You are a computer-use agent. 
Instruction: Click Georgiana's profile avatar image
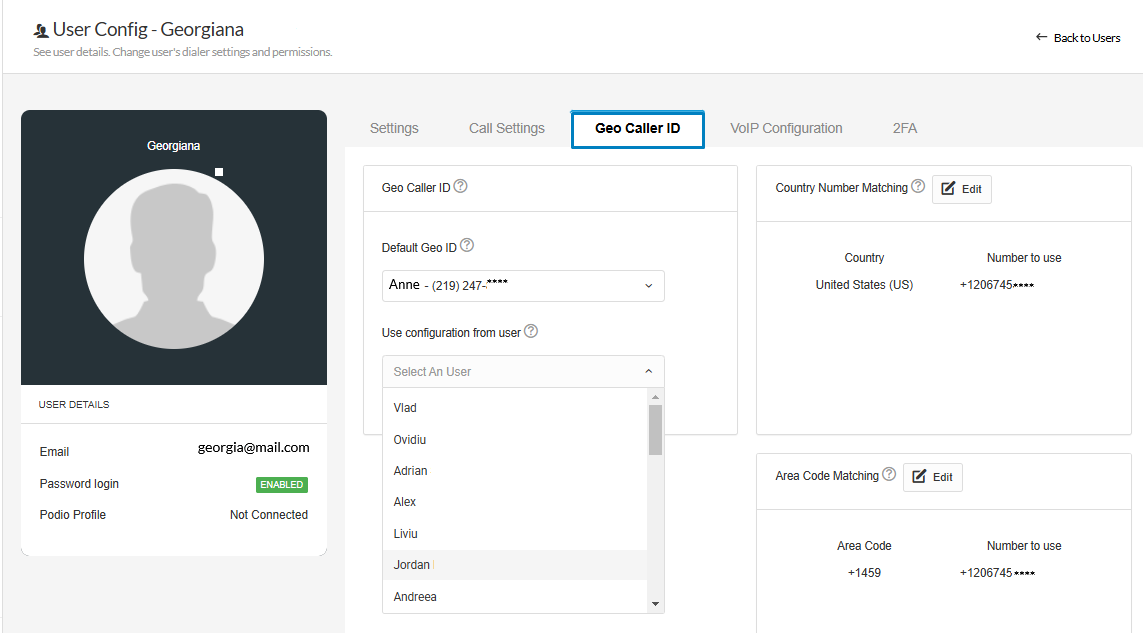174,259
